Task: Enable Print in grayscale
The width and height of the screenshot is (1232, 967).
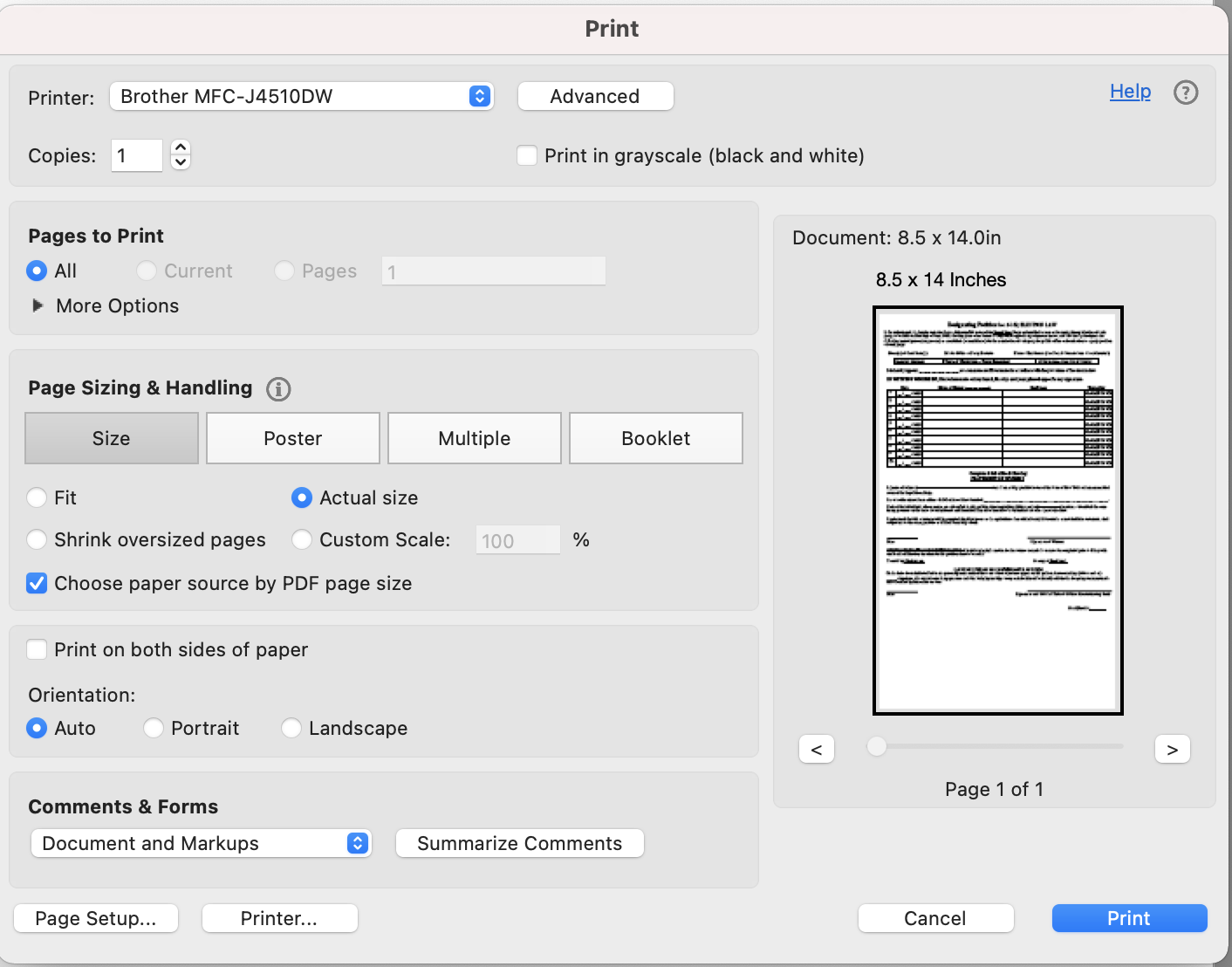Action: click(x=527, y=154)
